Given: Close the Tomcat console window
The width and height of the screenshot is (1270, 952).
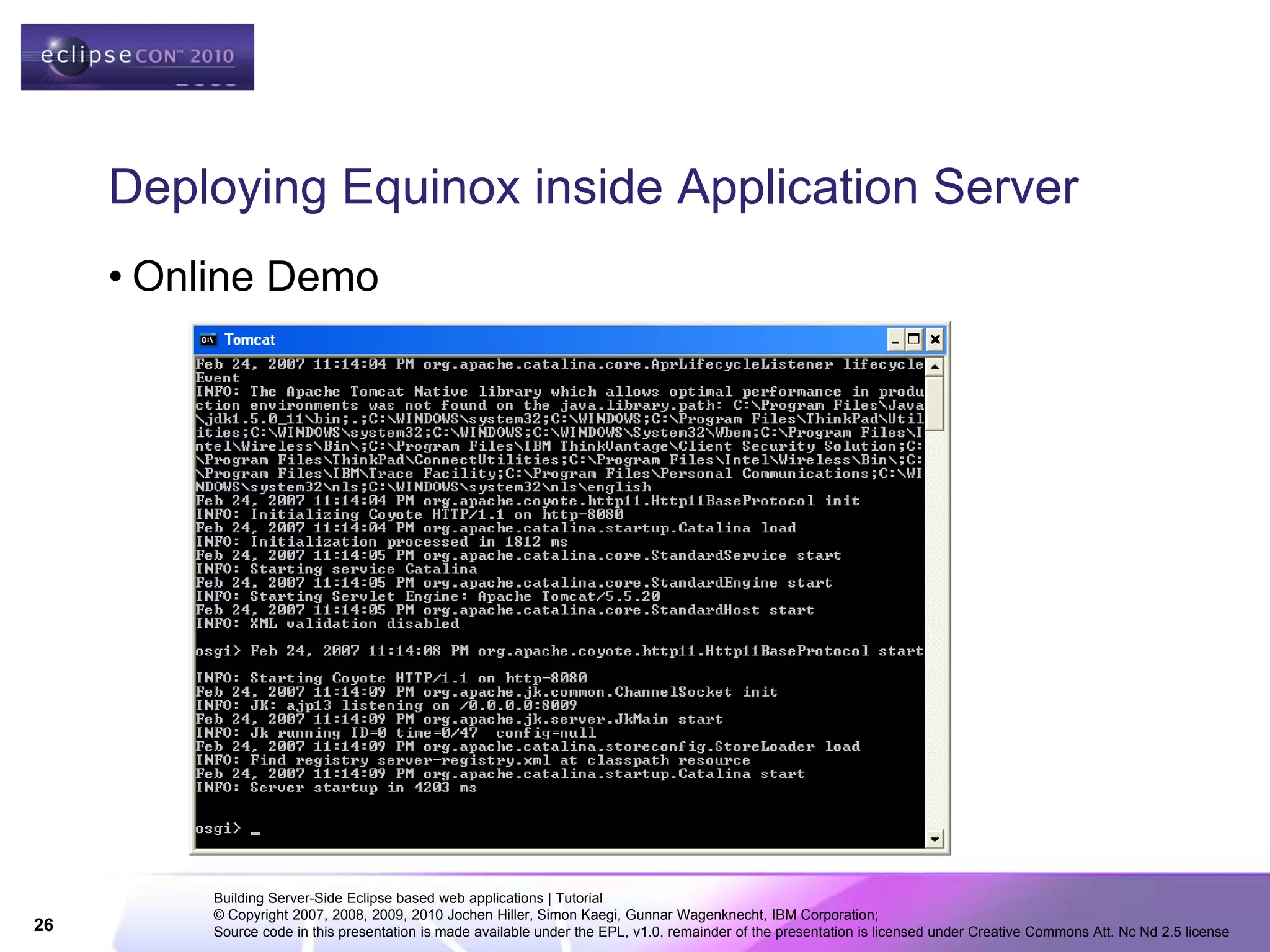Looking at the screenshot, I should [x=935, y=340].
